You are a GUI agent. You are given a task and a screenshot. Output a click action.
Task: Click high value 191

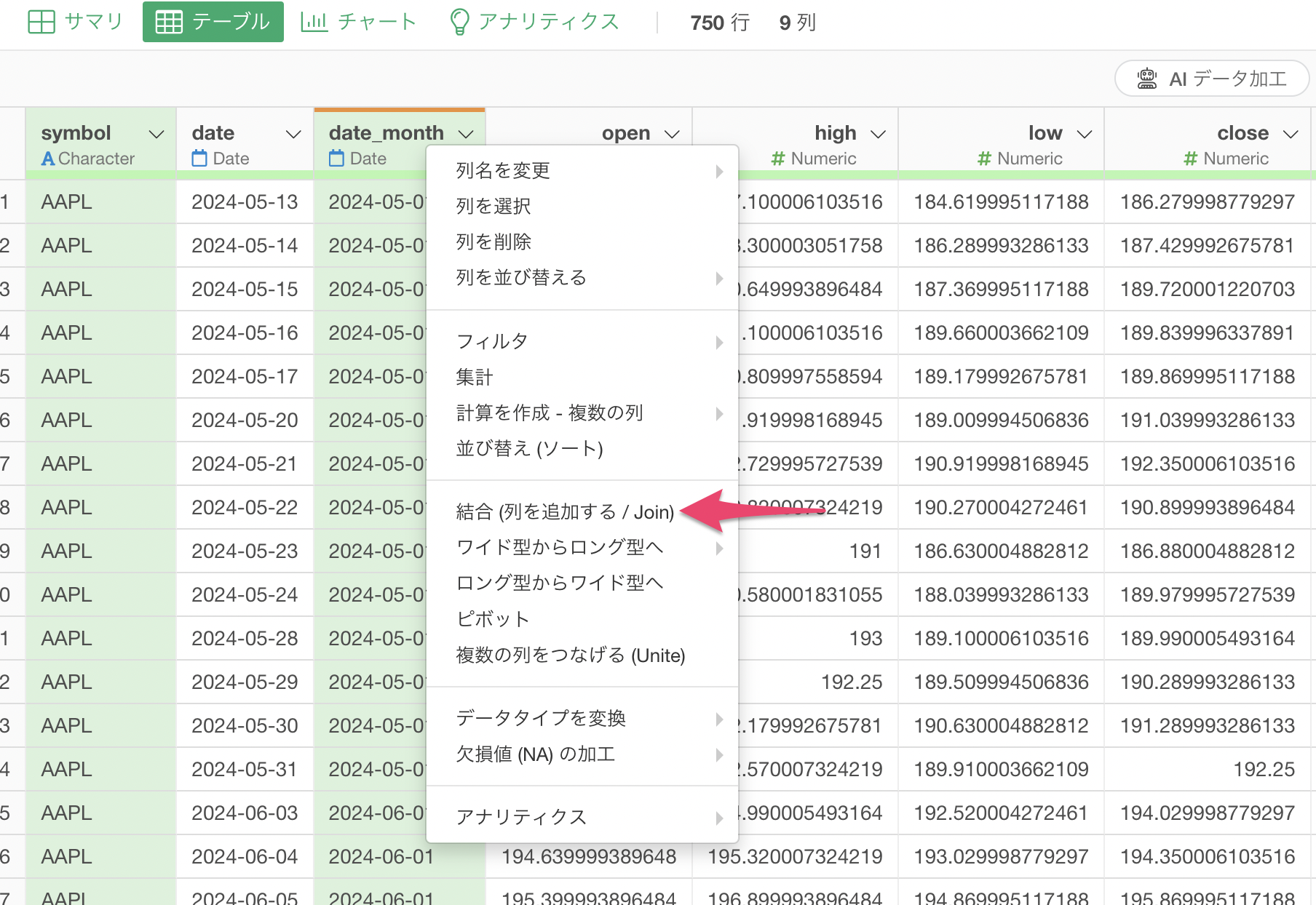pyautogui.click(x=865, y=551)
